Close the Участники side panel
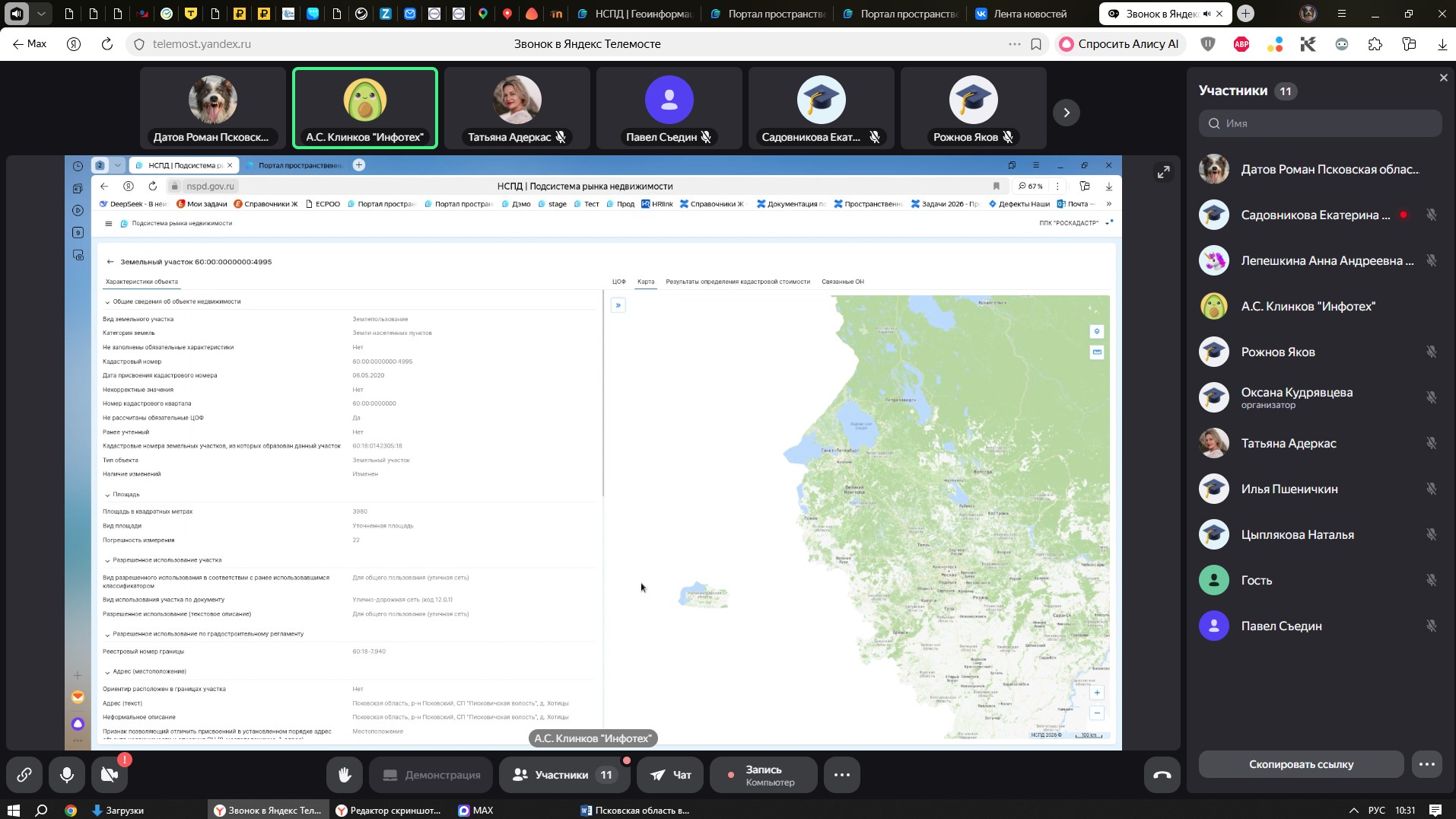1456x819 pixels. click(x=1443, y=78)
